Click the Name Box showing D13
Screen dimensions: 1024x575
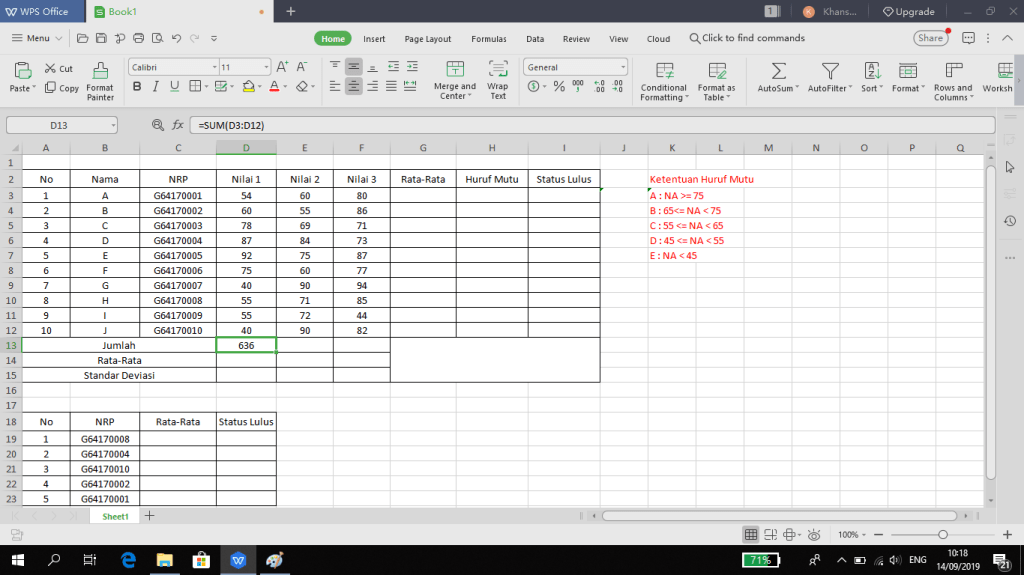tap(61, 125)
